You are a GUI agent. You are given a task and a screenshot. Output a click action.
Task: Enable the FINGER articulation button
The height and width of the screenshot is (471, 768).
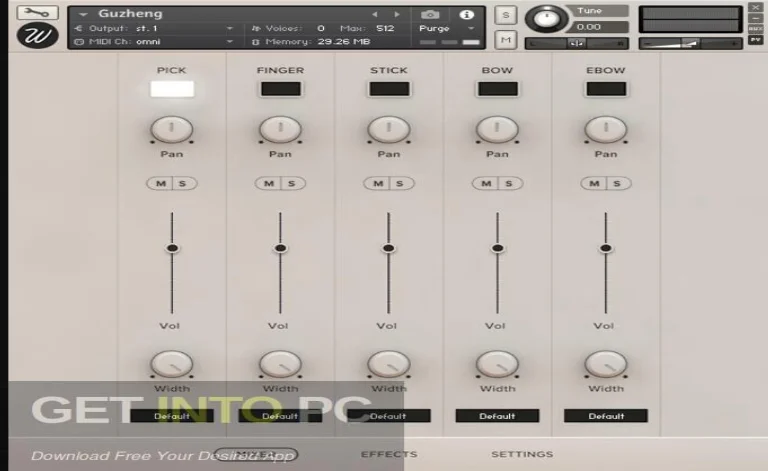[281, 89]
